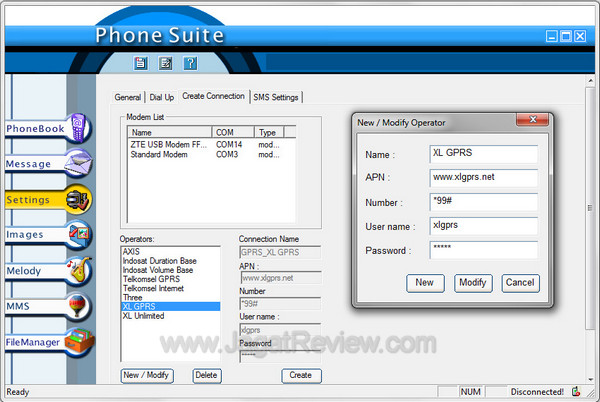Cancel the New / Modify Operator dialog
This screenshot has height=402, width=600.
[x=520, y=283]
